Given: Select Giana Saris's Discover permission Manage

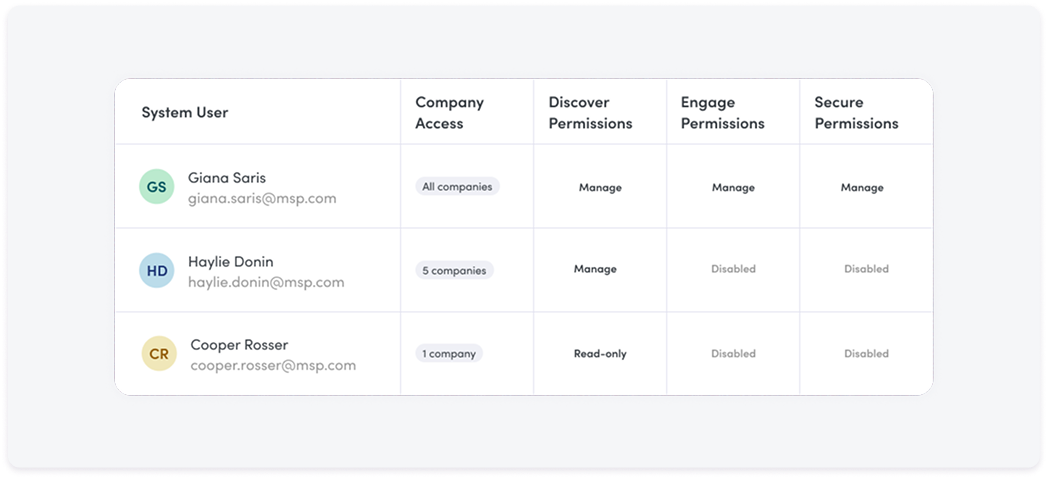Looking at the screenshot, I should pos(600,187).
